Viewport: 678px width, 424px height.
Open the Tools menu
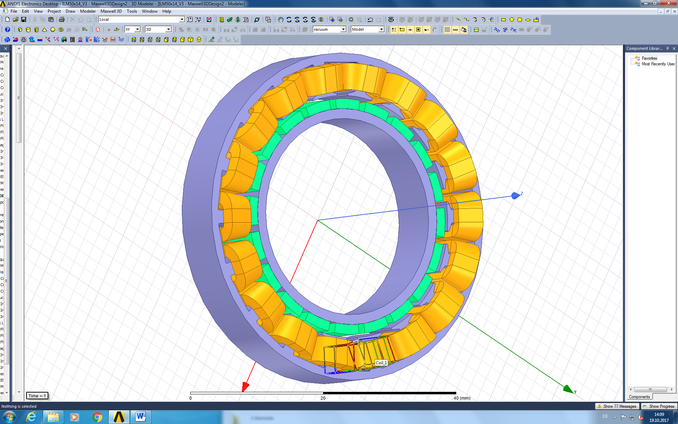coord(132,11)
